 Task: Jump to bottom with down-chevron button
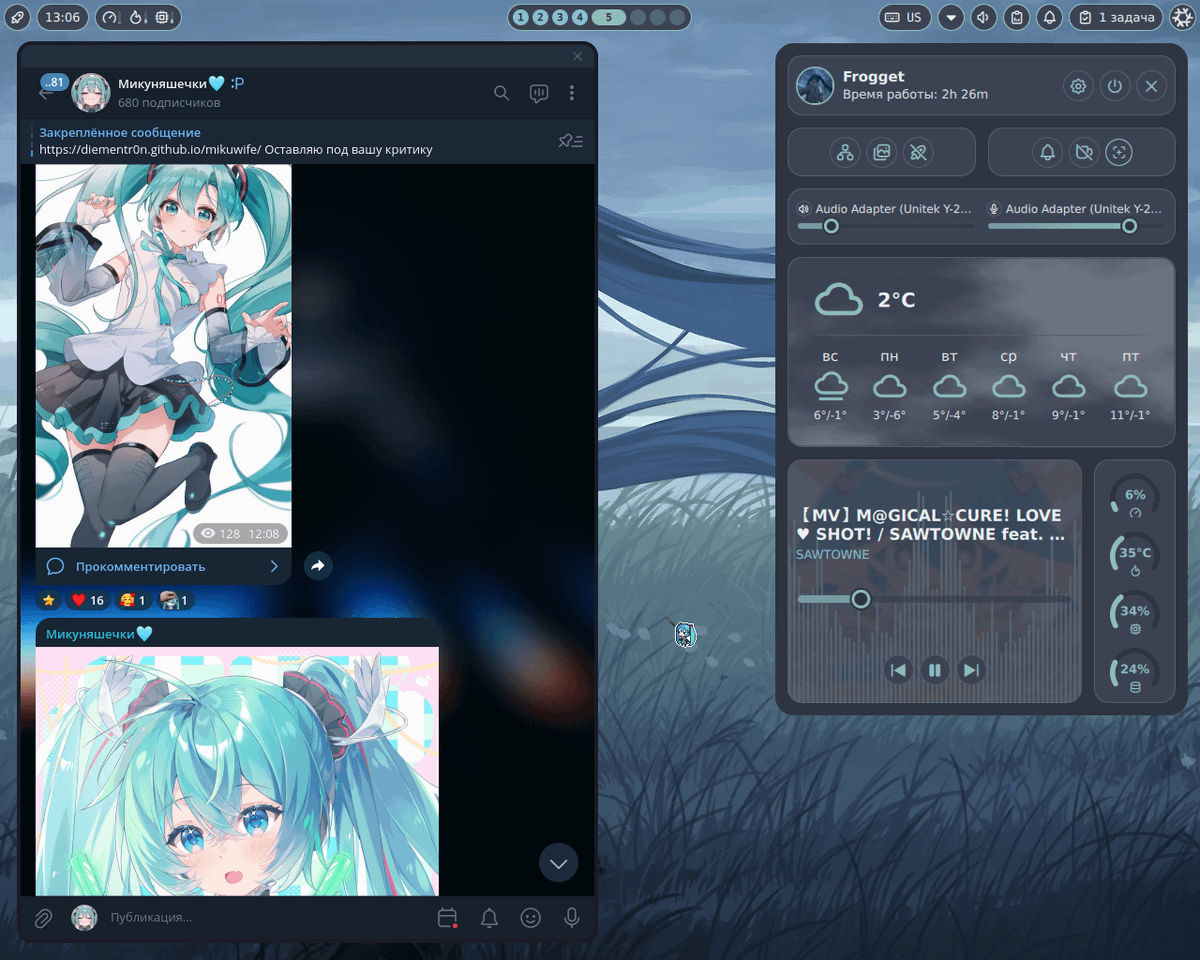(x=558, y=862)
